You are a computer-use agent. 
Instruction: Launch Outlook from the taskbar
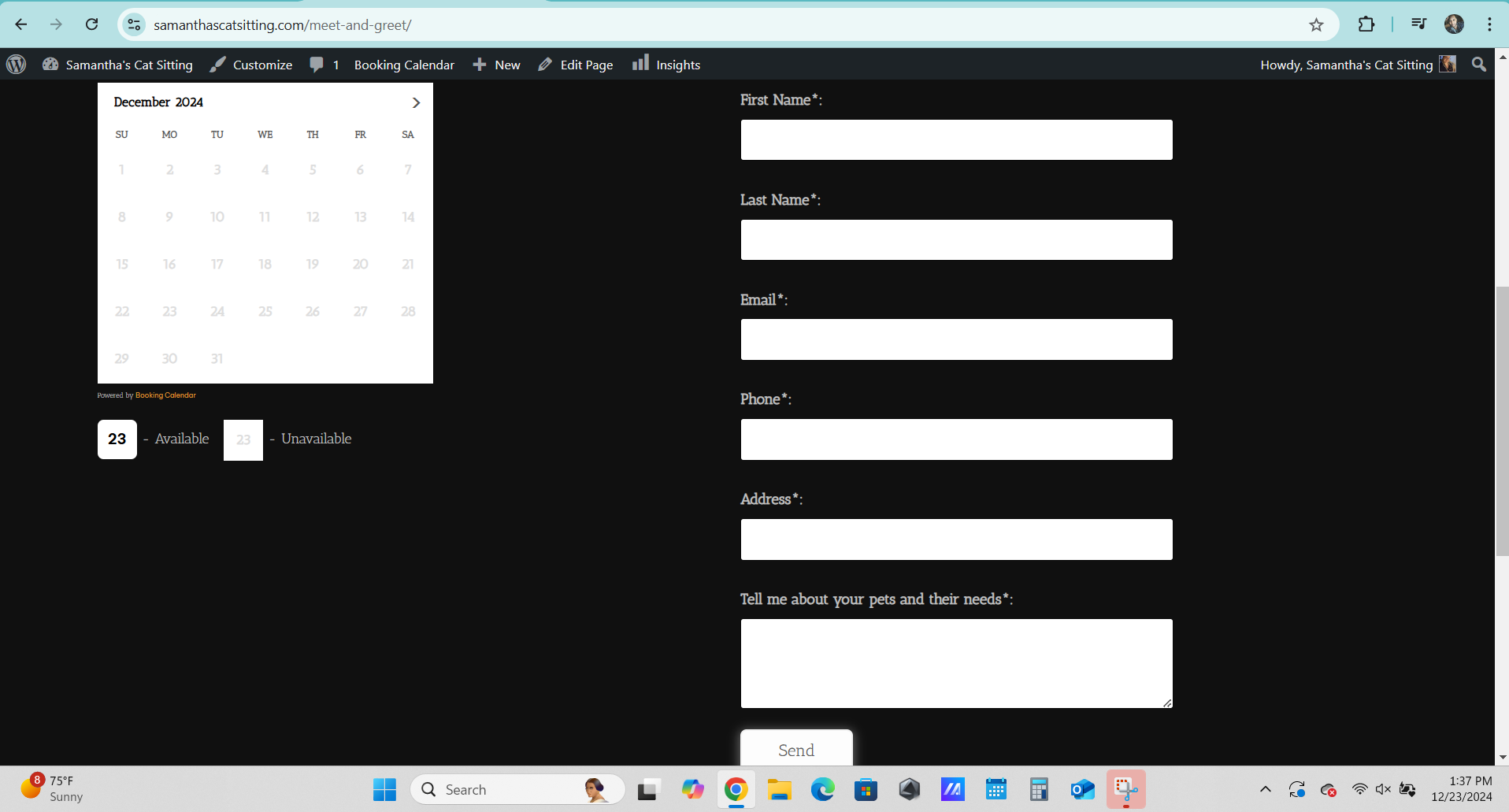(1082, 789)
